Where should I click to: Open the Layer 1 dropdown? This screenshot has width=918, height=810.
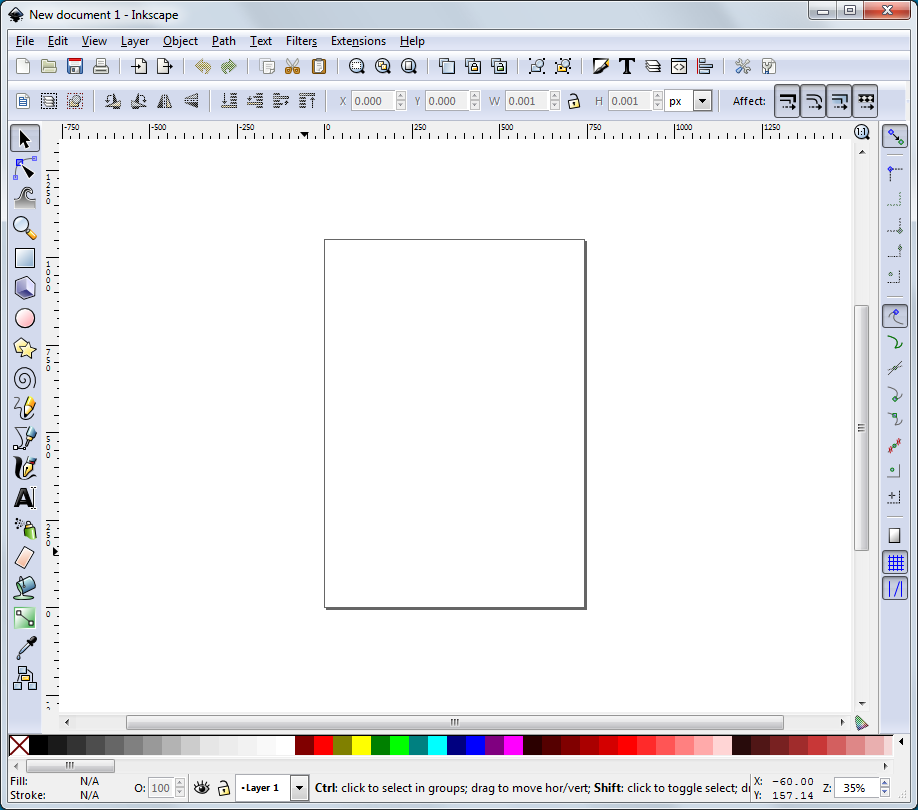pyautogui.click(x=299, y=788)
